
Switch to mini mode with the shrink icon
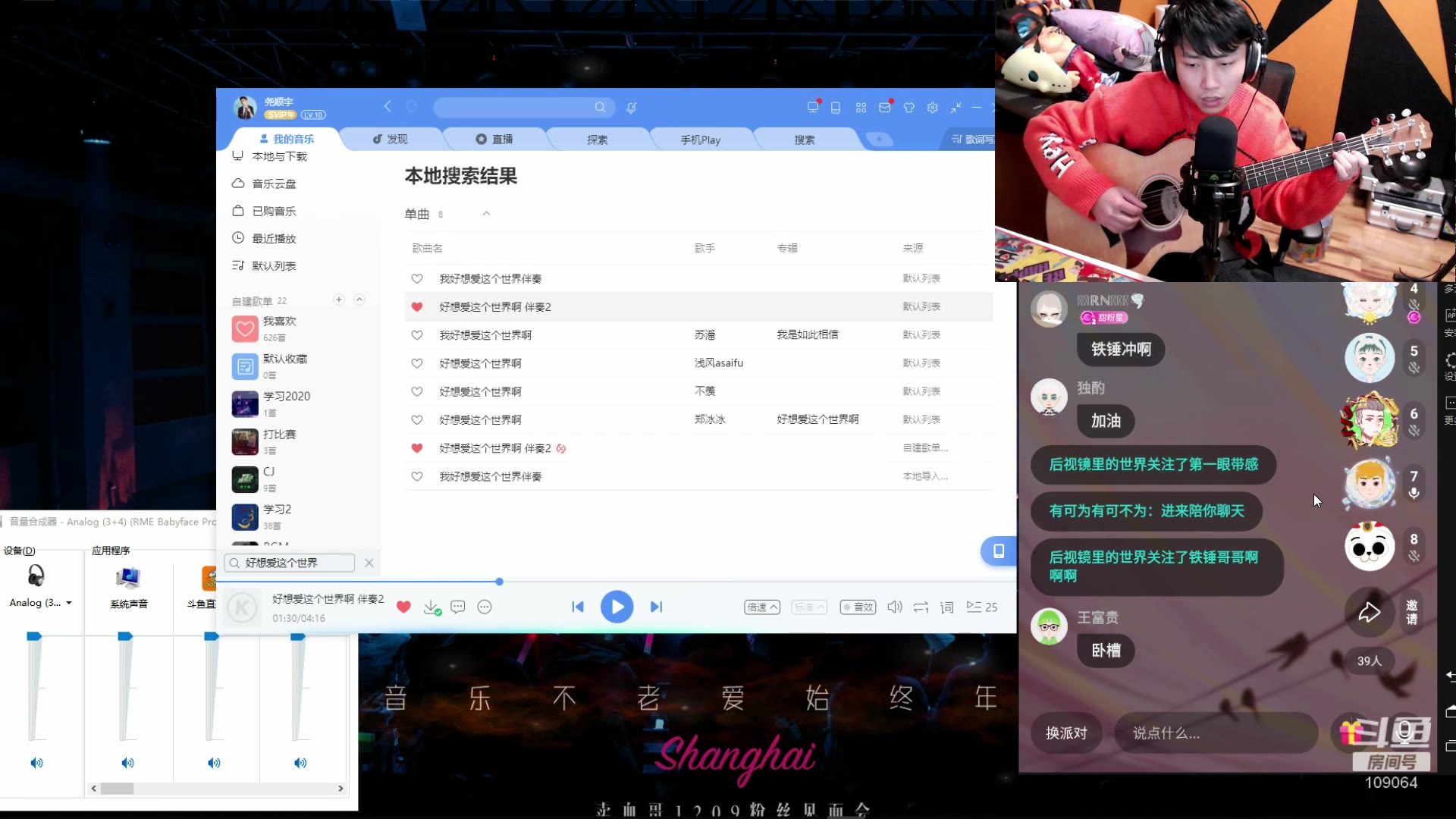coord(956,108)
